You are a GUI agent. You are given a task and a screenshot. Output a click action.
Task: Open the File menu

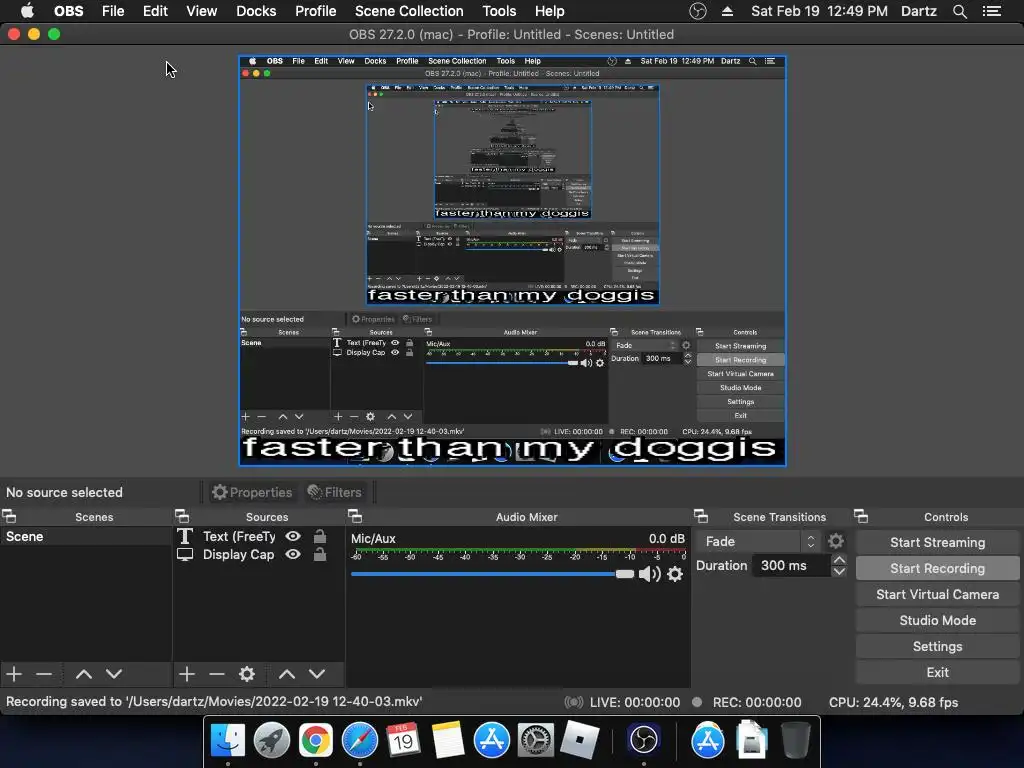pyautogui.click(x=113, y=11)
